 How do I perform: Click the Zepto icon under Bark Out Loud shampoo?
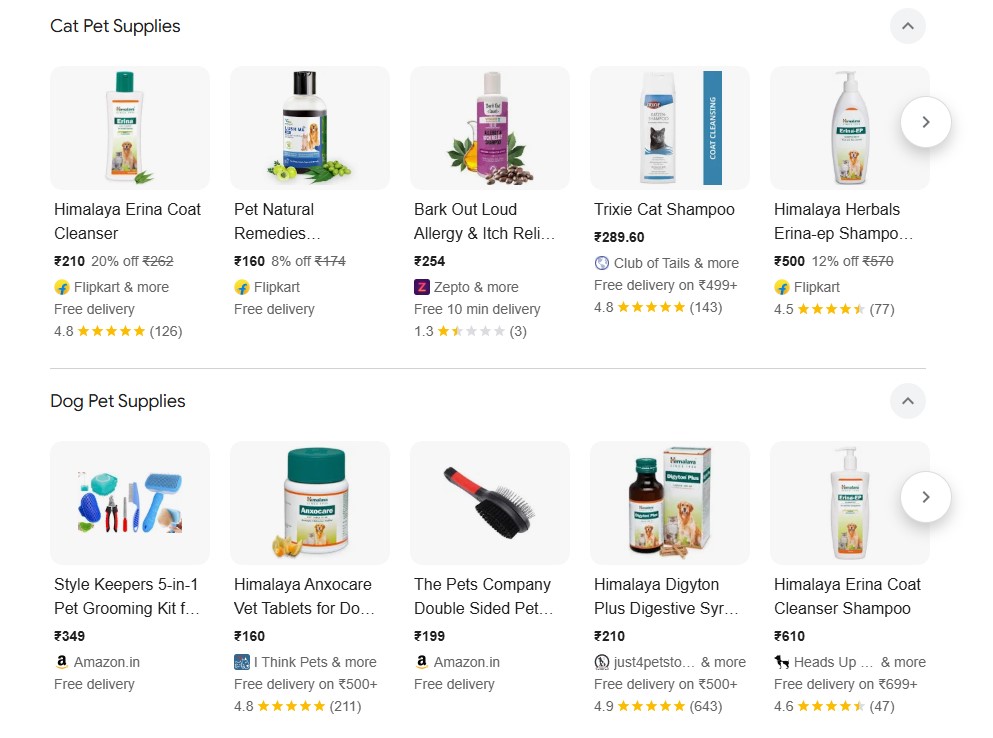421,287
